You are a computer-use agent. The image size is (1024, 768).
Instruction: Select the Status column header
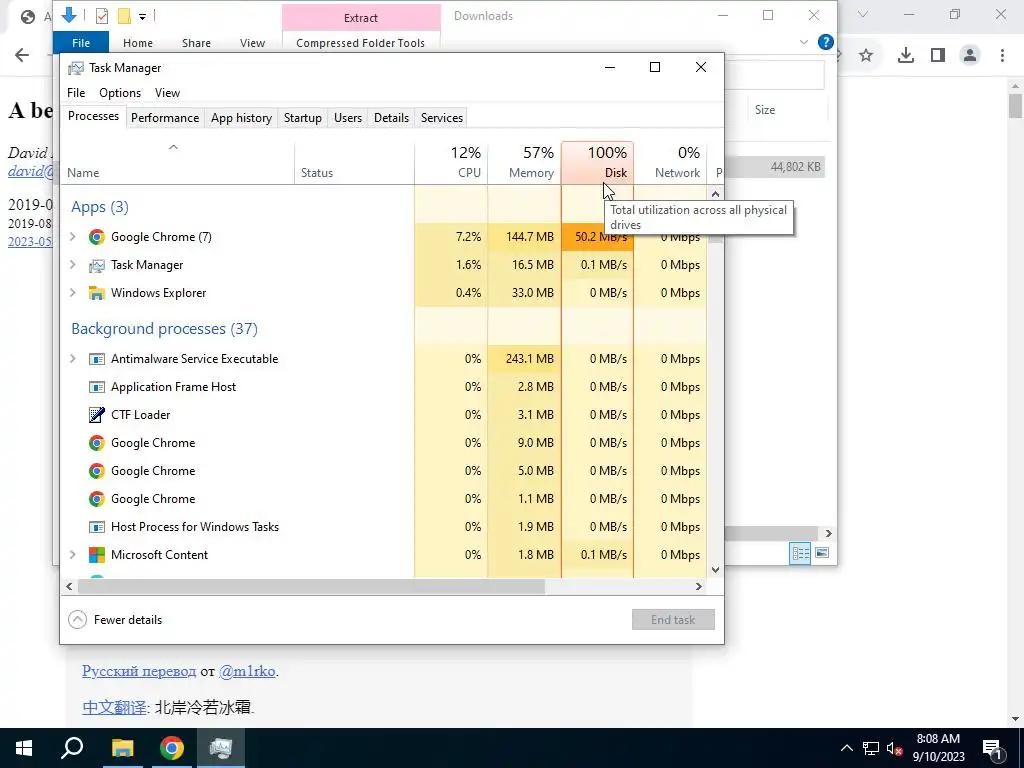click(x=354, y=163)
